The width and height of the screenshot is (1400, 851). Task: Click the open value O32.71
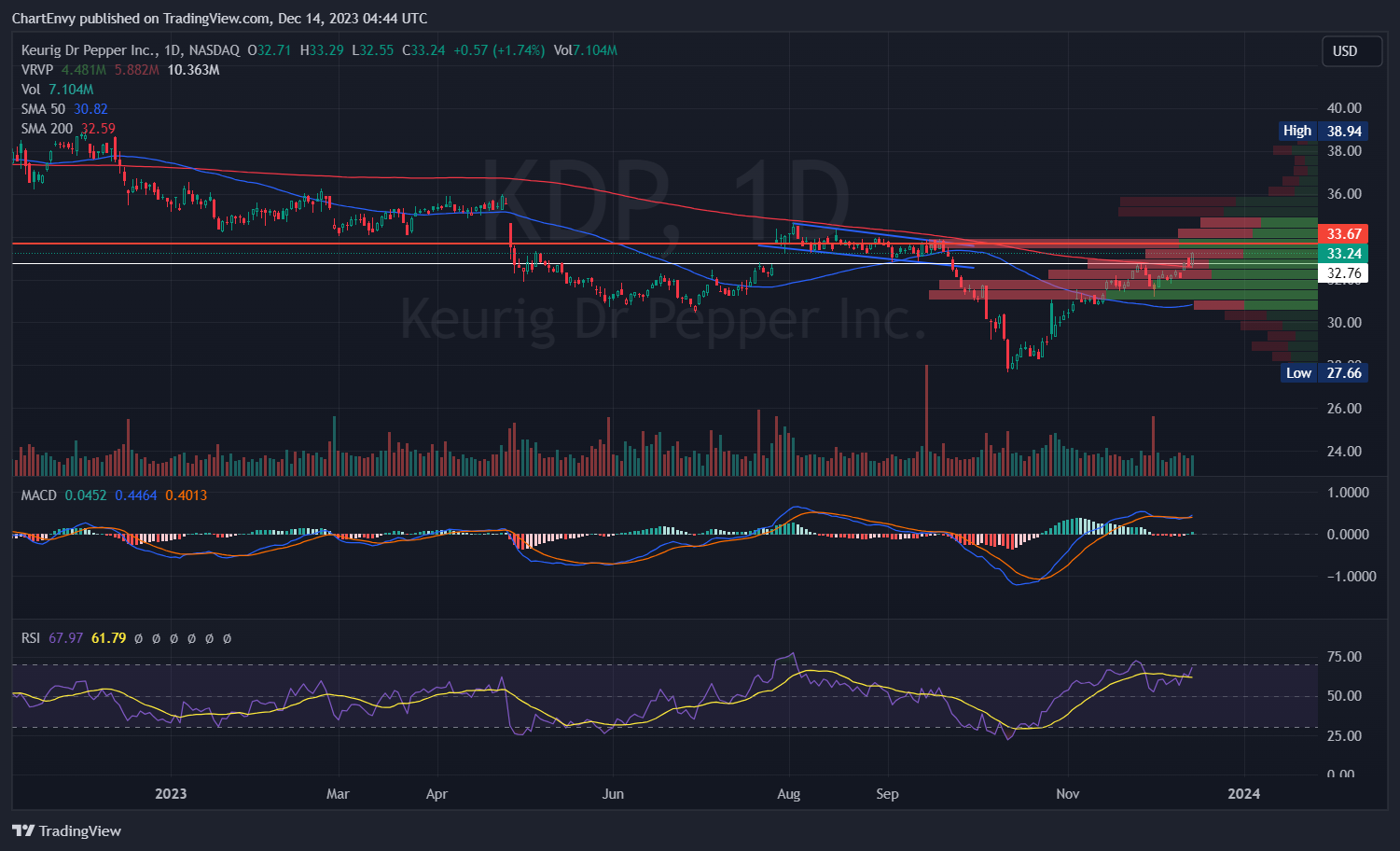tap(270, 50)
